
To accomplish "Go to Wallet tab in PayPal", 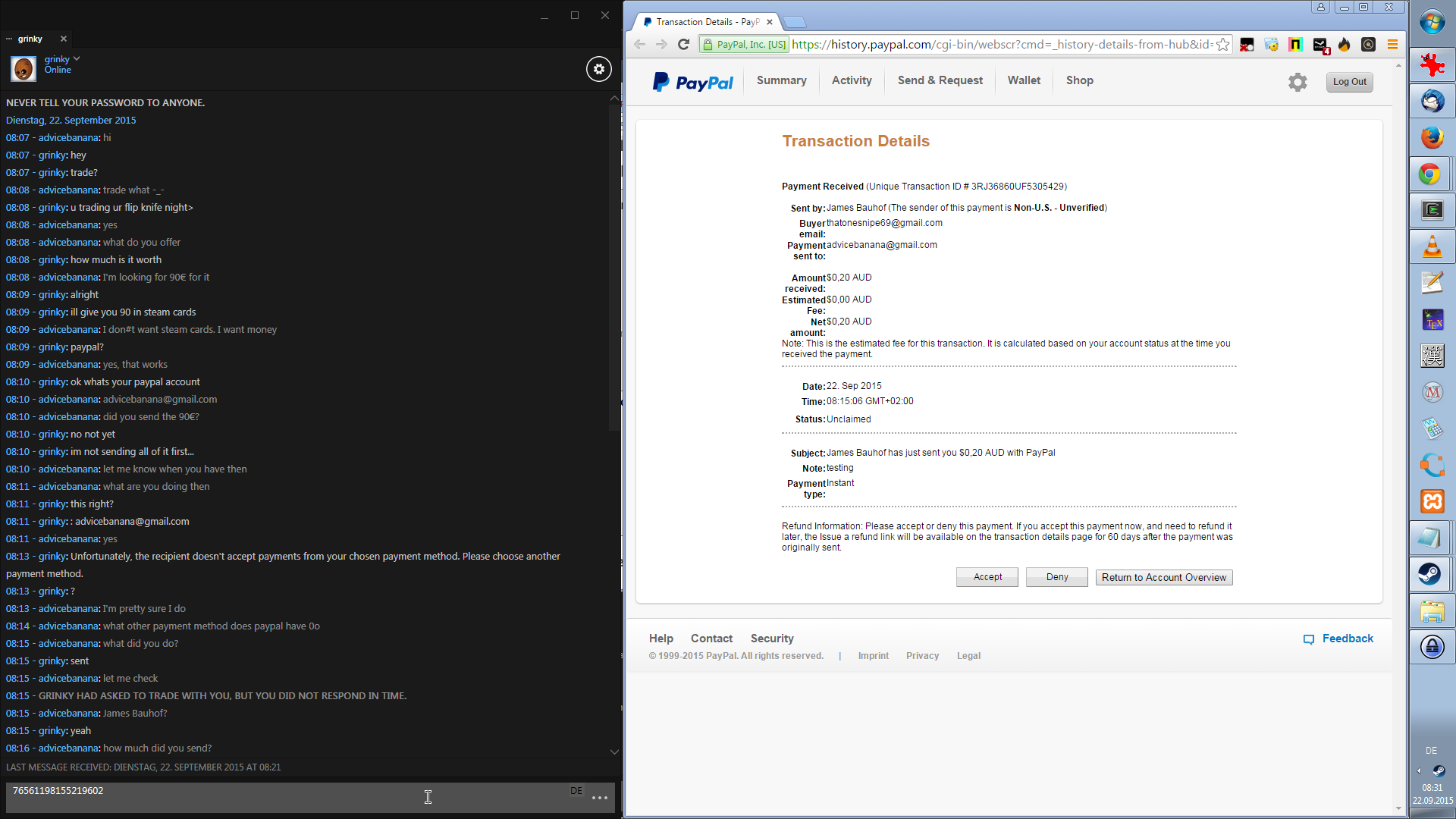I will [1024, 80].
